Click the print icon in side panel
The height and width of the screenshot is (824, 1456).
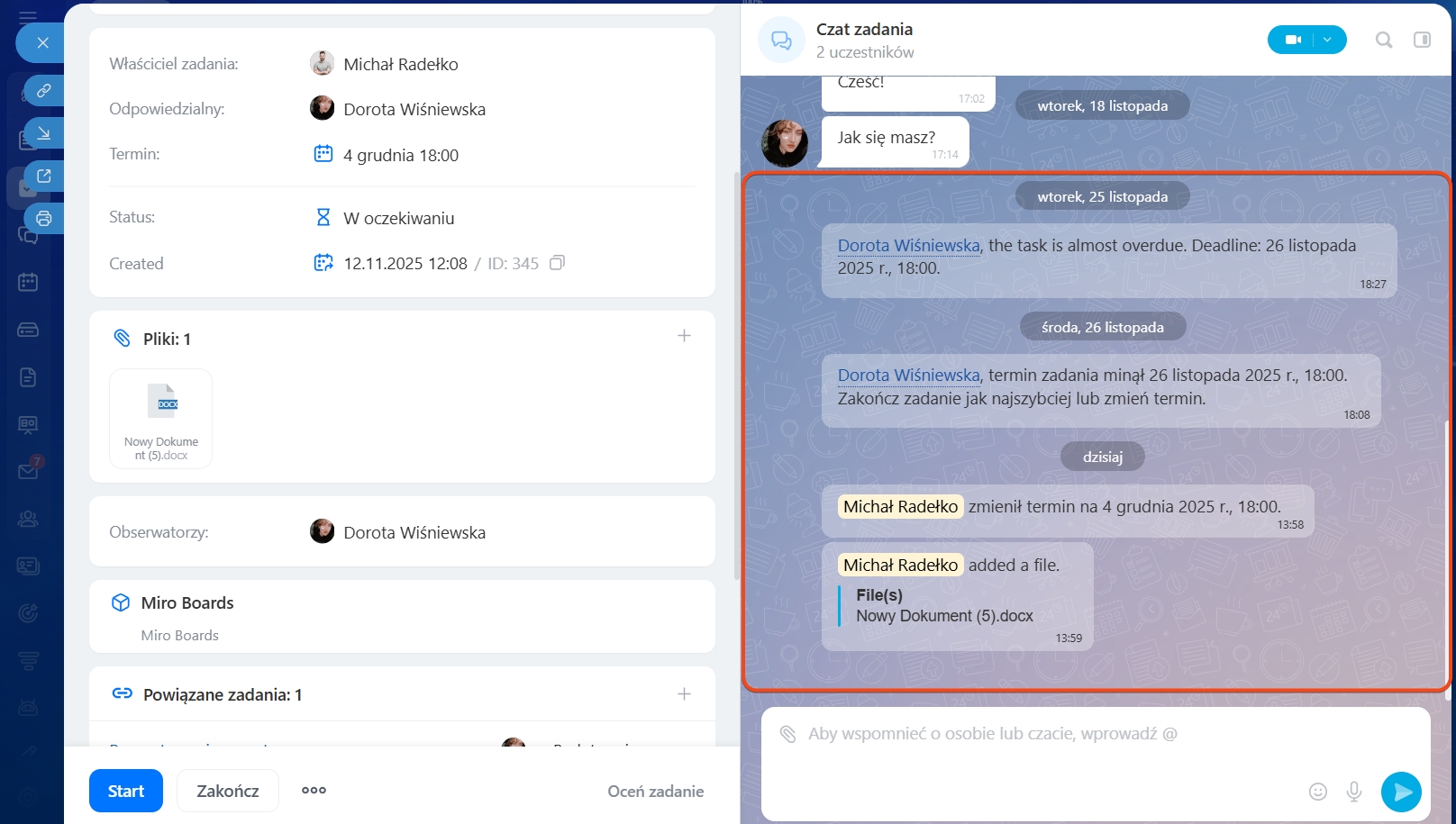click(x=43, y=219)
